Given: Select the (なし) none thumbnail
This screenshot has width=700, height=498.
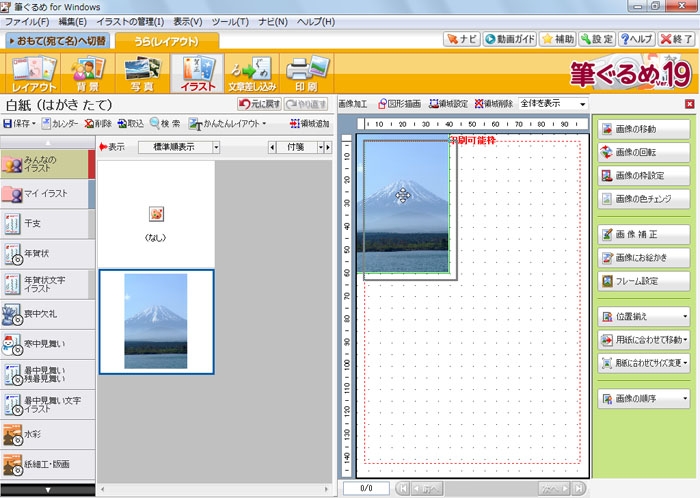Looking at the screenshot, I should click(x=155, y=222).
